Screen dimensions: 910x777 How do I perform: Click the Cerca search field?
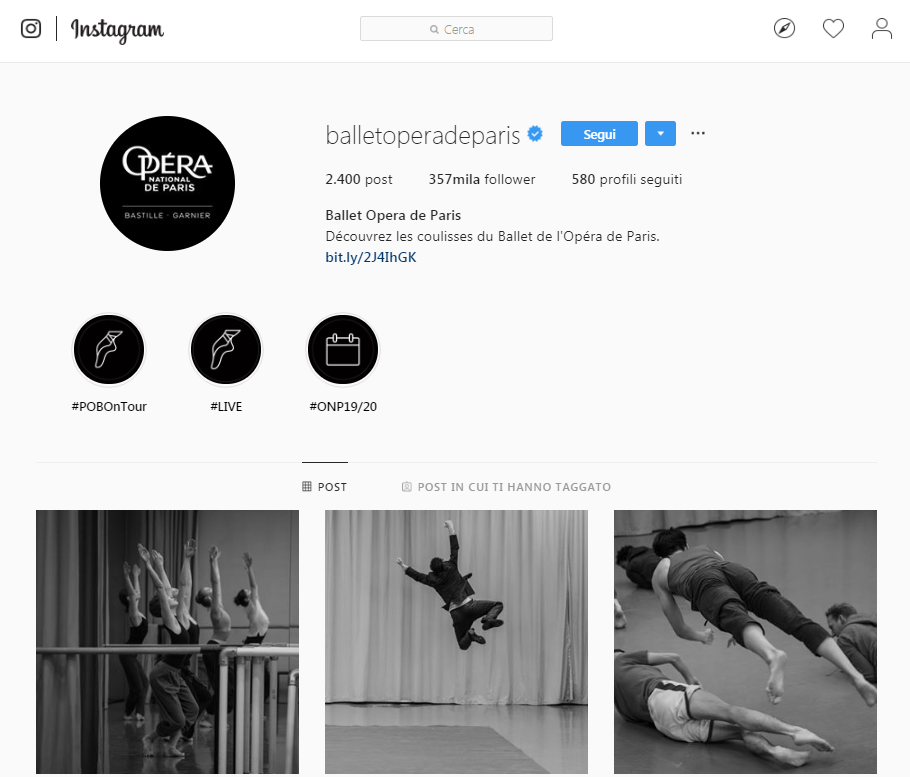point(456,28)
